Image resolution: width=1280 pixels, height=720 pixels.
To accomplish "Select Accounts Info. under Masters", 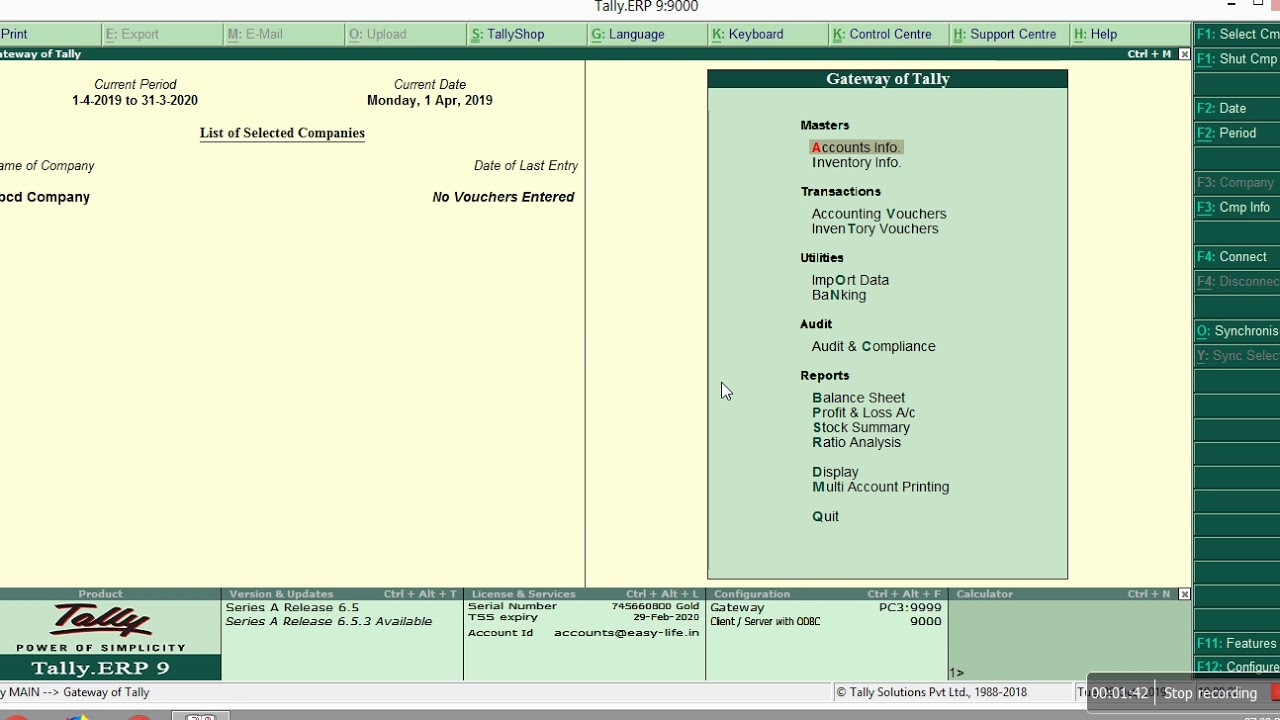I will pyautogui.click(x=856, y=147).
